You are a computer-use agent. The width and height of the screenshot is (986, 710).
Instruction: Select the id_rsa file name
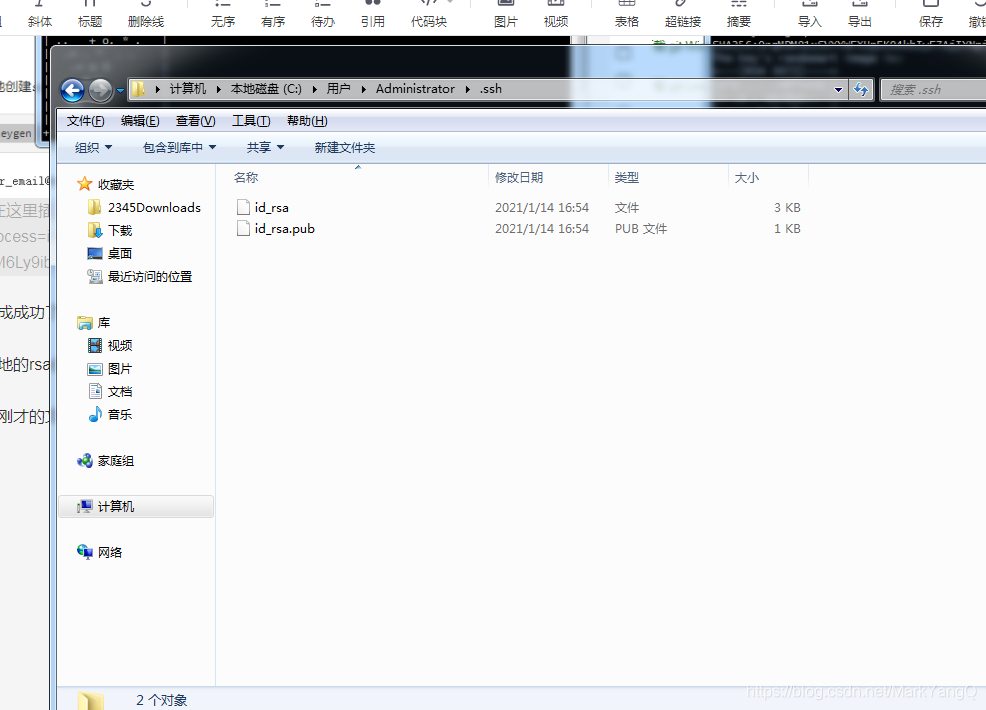[272, 208]
